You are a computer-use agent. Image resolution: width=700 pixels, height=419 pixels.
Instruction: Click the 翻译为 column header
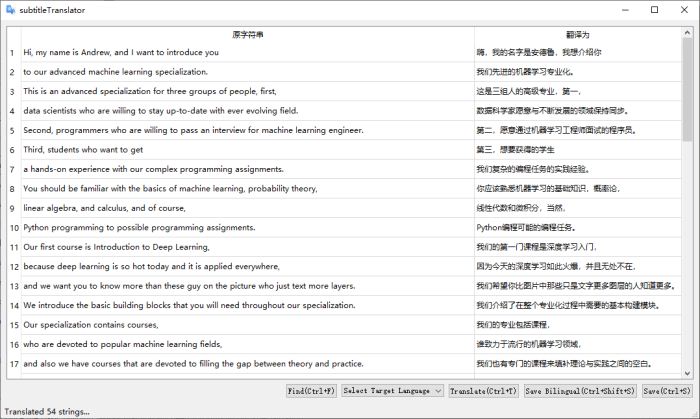click(x=578, y=34)
